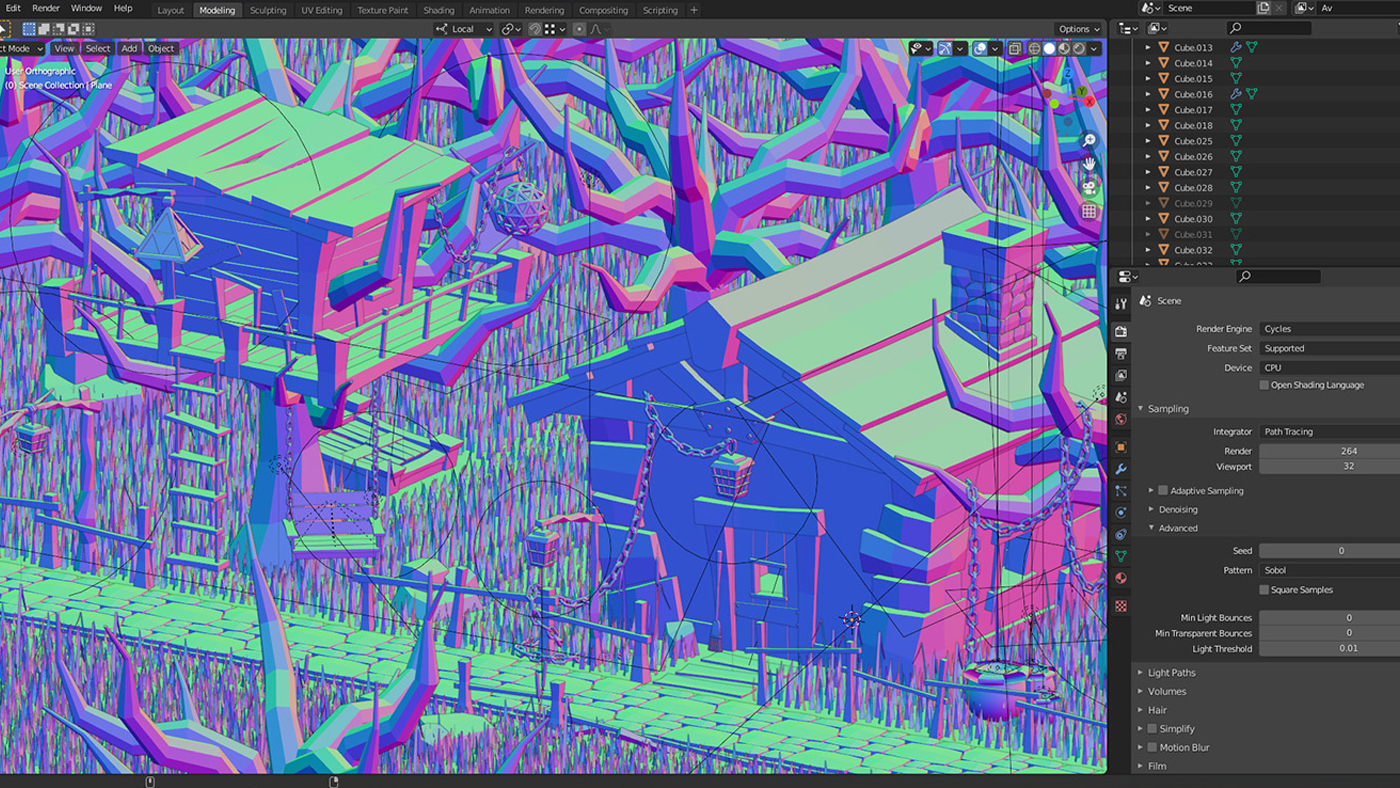
Task: Enable Square Samples
Action: click(1266, 589)
